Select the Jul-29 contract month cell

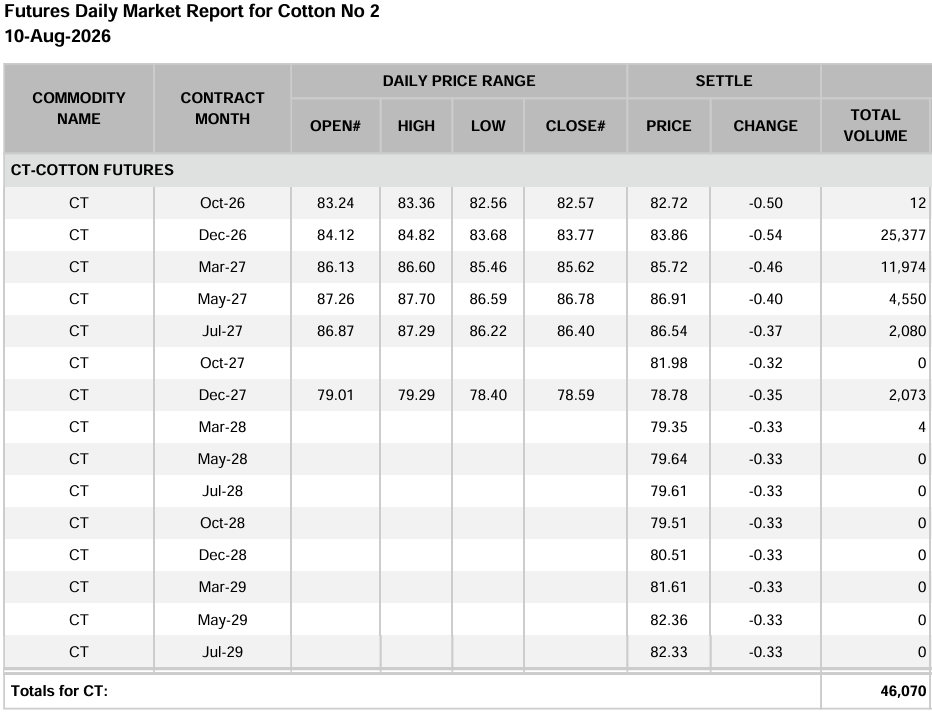(x=222, y=652)
